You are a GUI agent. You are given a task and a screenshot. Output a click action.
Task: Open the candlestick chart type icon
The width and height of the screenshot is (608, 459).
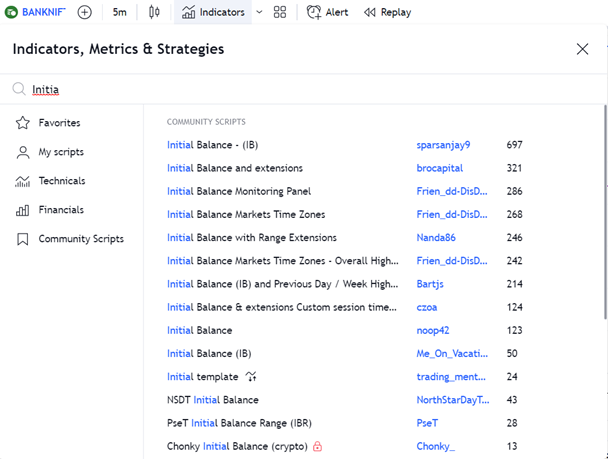(154, 12)
